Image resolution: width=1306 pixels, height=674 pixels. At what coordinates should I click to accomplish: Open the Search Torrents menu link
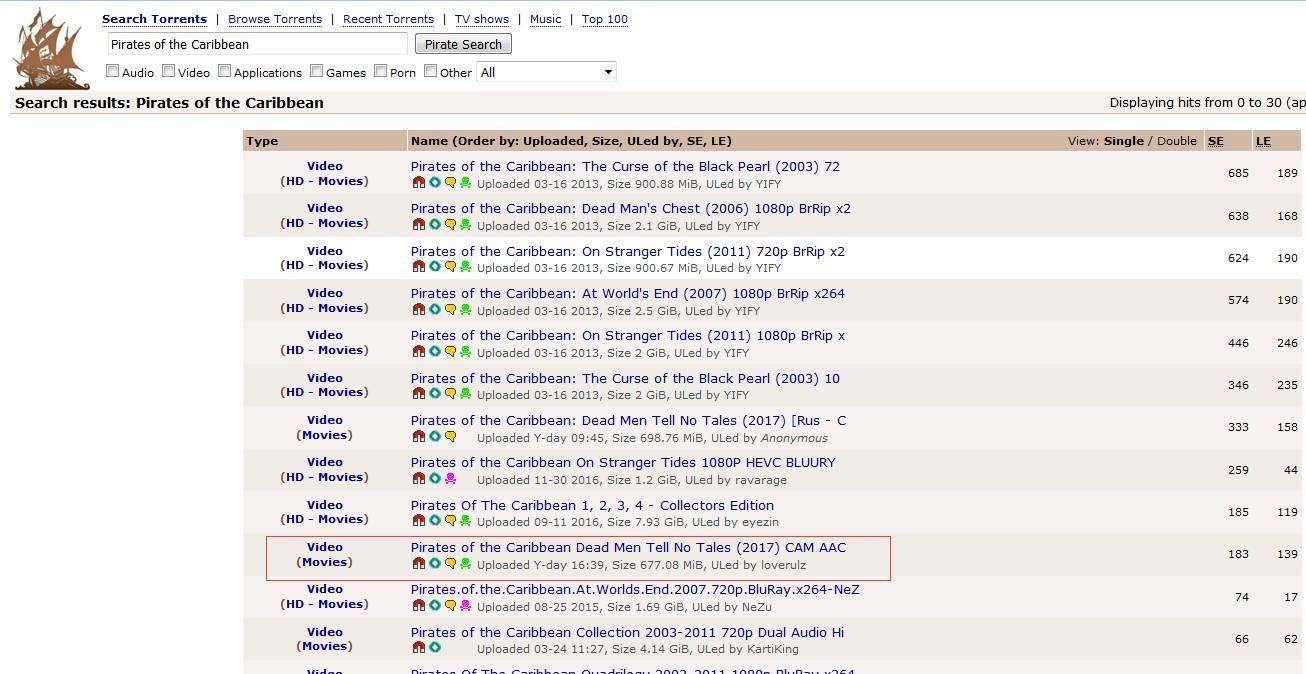pyautogui.click(x=154, y=19)
